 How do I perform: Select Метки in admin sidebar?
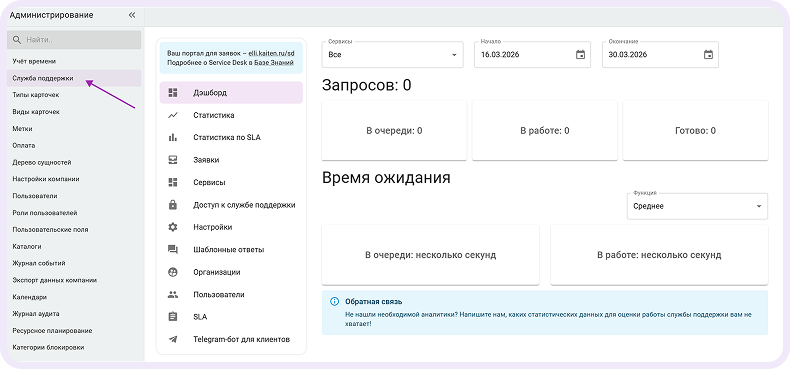74,129
